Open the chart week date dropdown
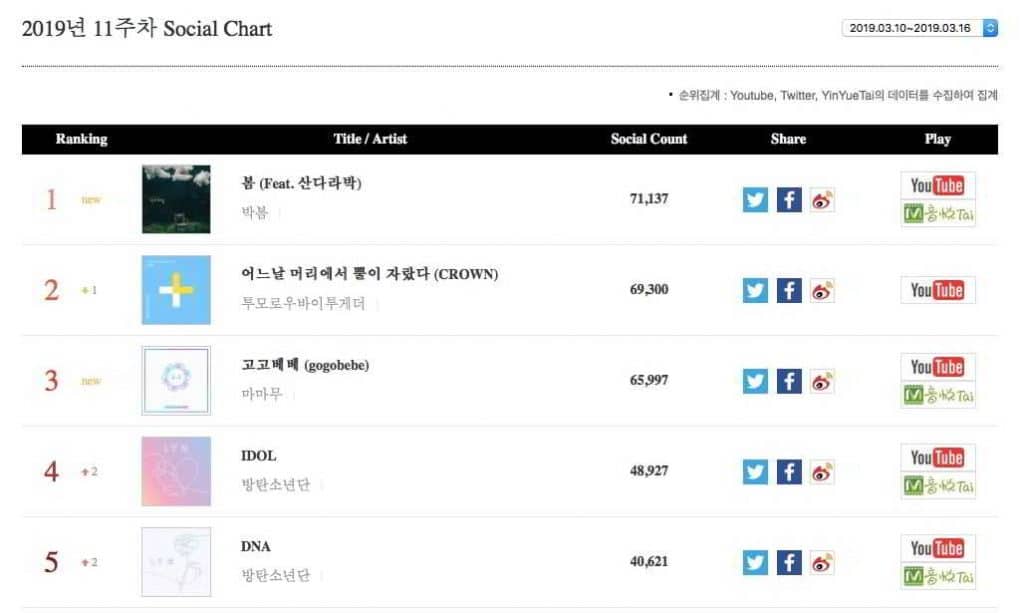This screenshot has width=1024, height=613. pos(920,28)
